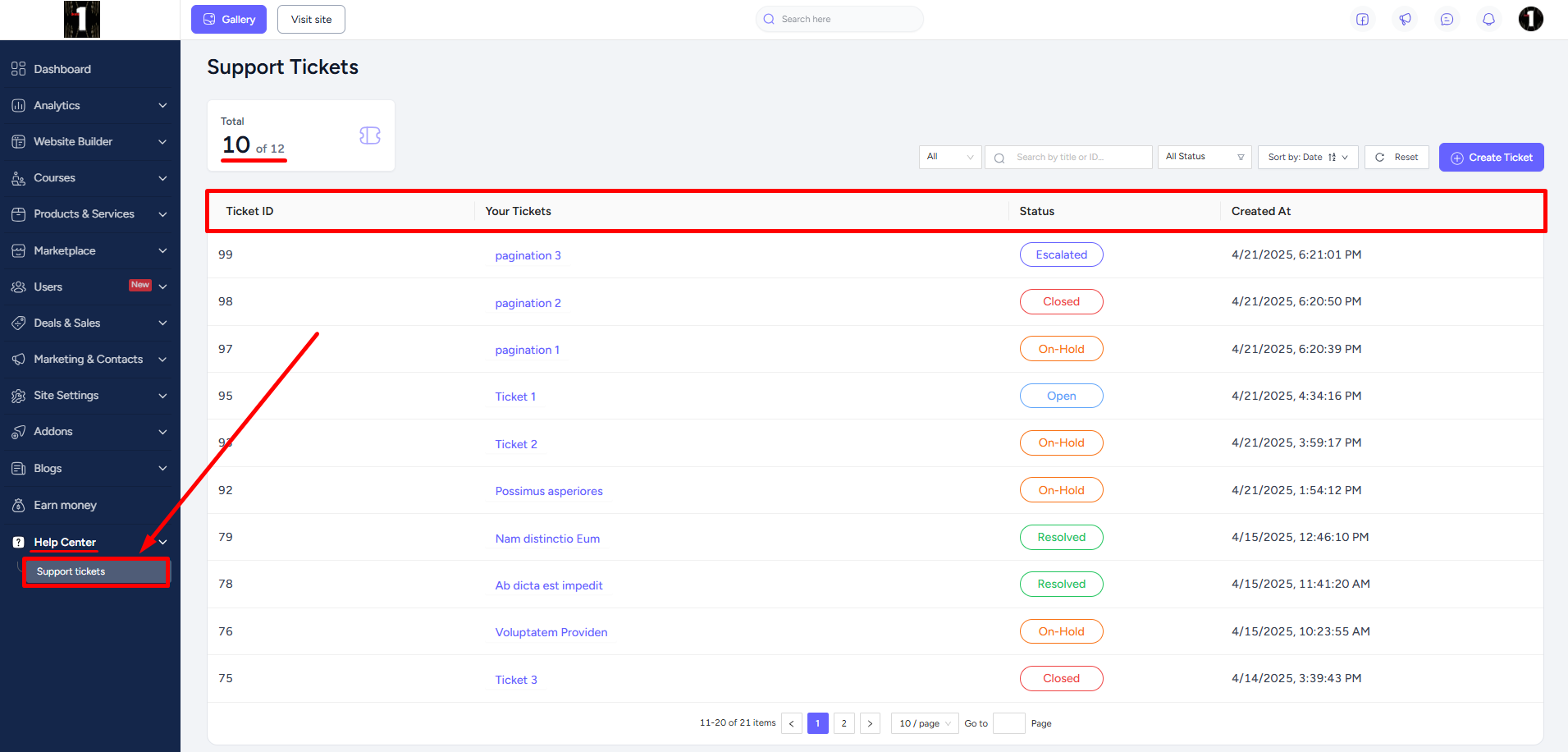The image size is (1568, 752).
Task: Click the Closed badge on ticket 75
Action: coord(1061,678)
